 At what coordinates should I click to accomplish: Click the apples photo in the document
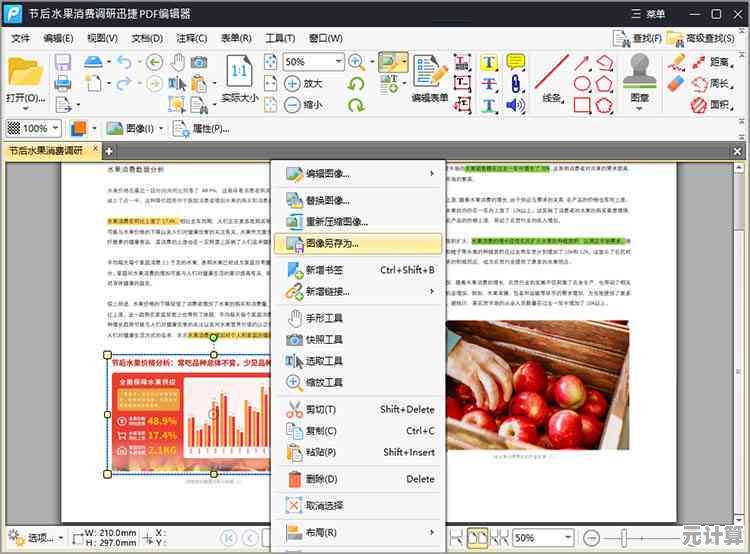coord(537,383)
